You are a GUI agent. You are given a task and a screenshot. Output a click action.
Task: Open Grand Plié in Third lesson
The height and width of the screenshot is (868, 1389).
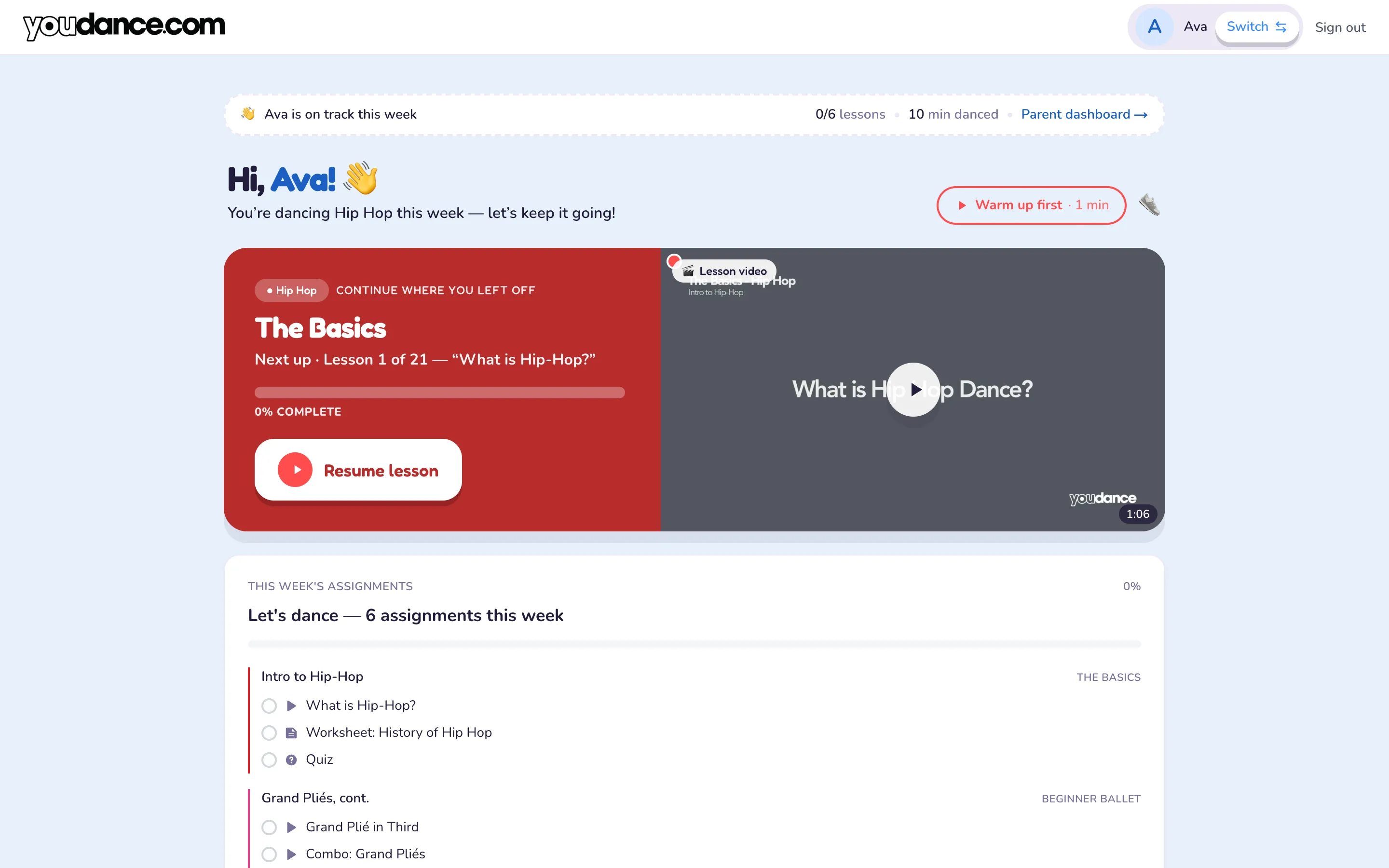(x=362, y=827)
